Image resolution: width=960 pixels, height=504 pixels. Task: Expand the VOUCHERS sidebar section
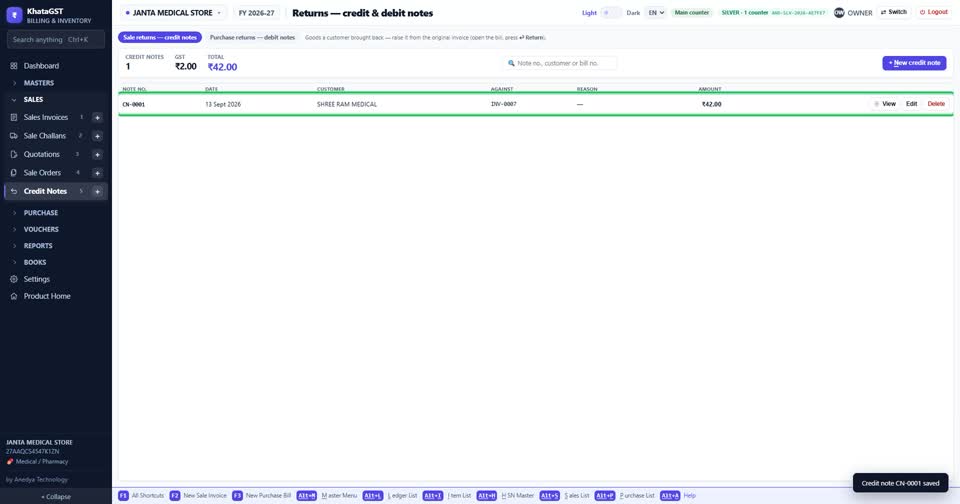click(41, 229)
